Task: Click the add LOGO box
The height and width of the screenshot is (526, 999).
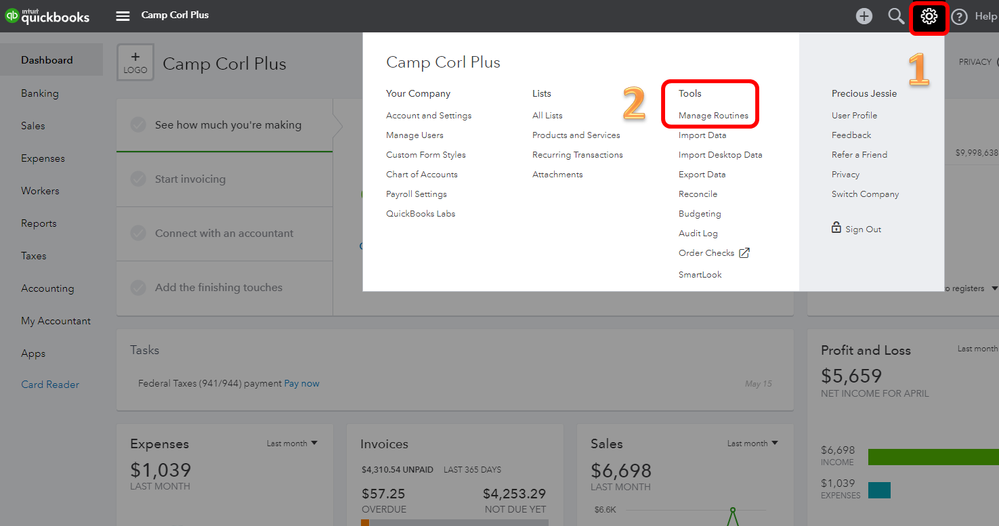Action: (135, 62)
